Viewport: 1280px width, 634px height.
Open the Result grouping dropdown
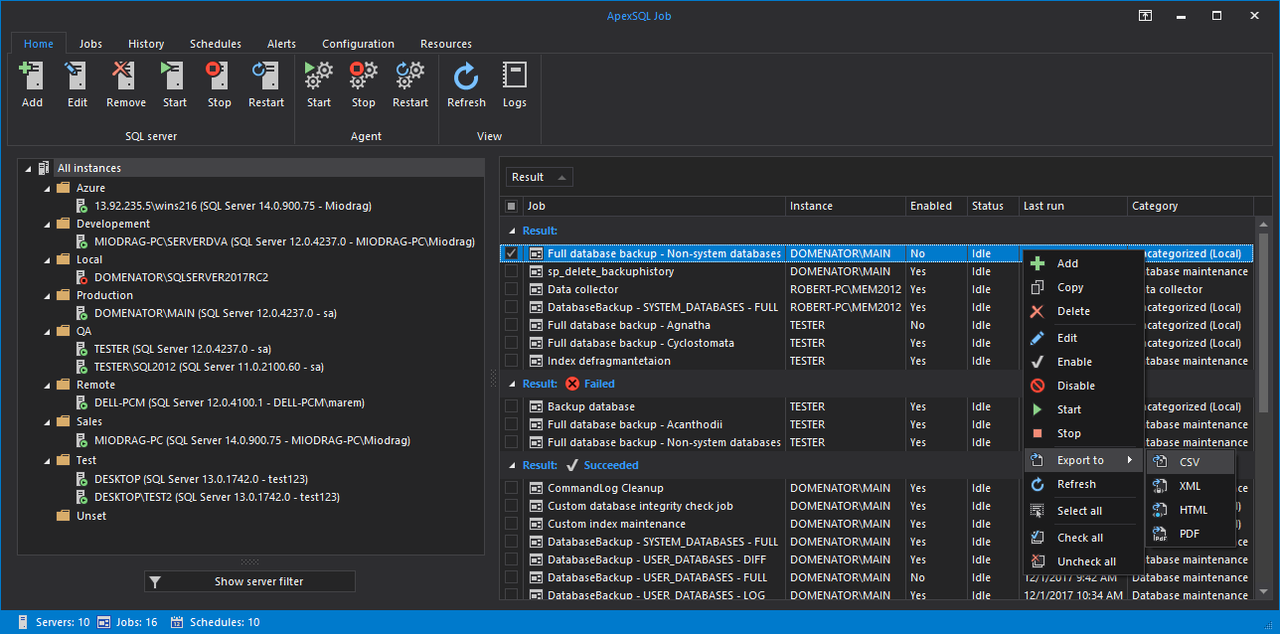(x=539, y=177)
